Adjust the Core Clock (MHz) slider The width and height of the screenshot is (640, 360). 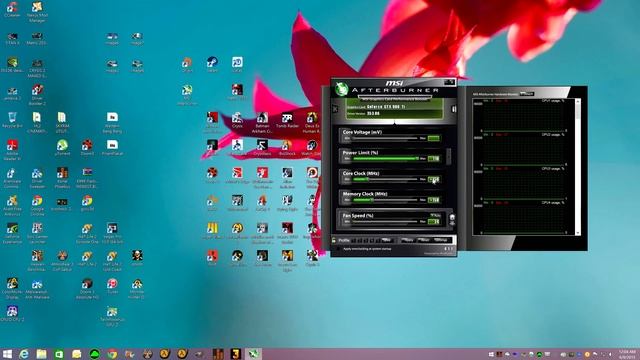(x=385, y=179)
